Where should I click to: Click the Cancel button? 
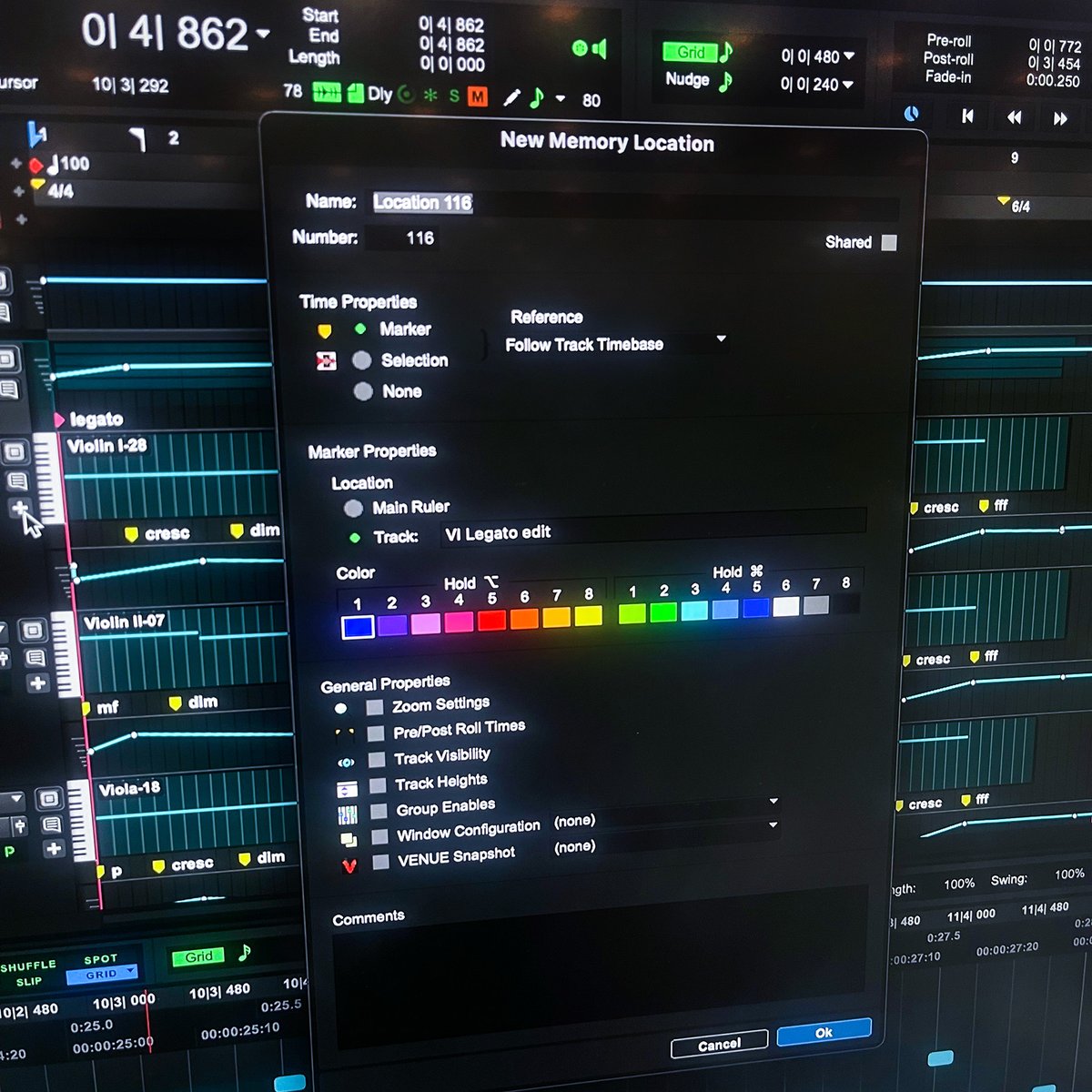tap(719, 1045)
